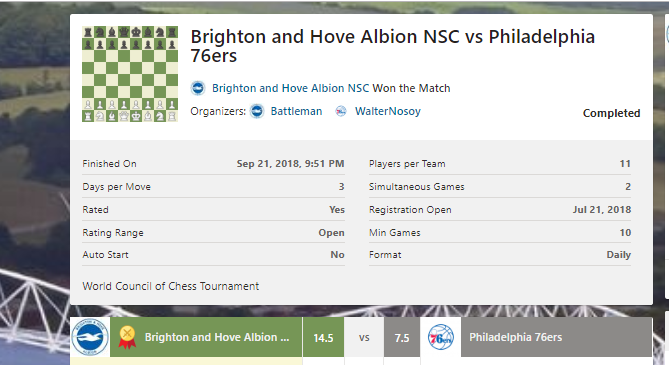The width and height of the screenshot is (669, 365).
Task: Select Brighton and Hove Albion team bar
Action: click(206, 337)
